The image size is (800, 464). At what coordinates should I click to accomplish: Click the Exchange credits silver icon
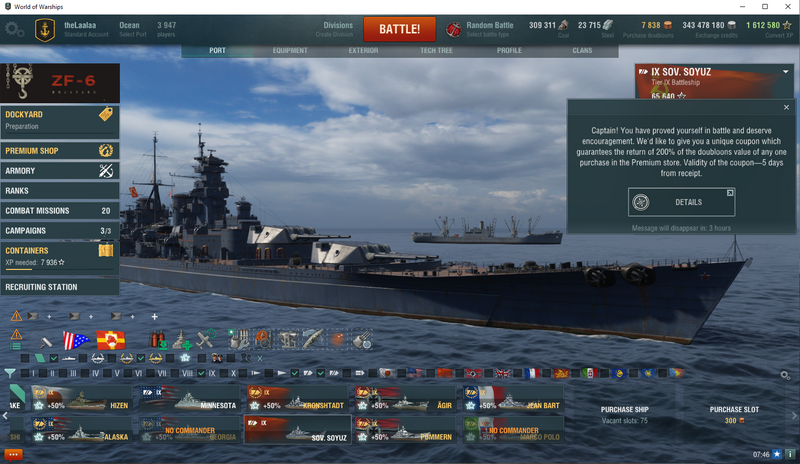tap(731, 25)
